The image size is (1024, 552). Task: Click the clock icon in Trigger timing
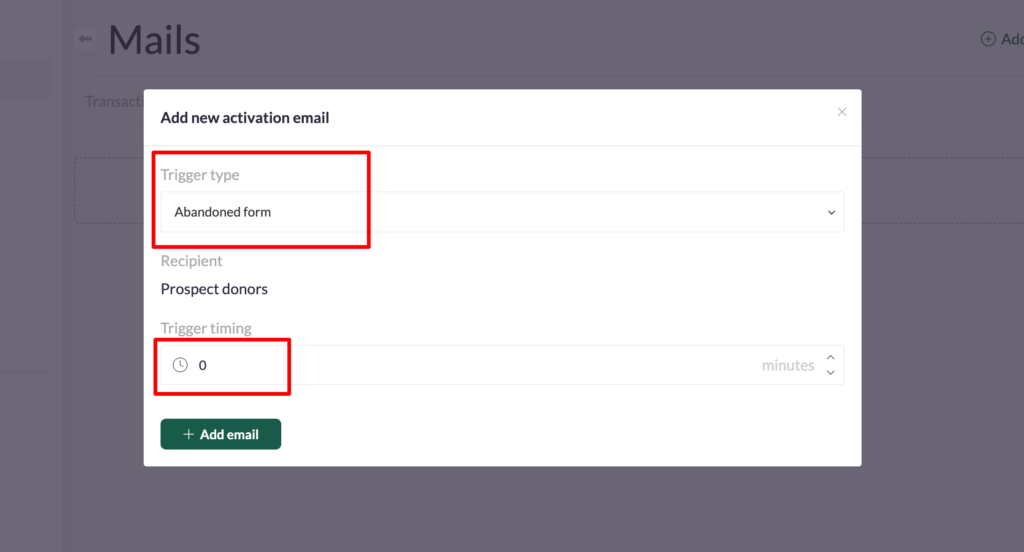coord(180,365)
